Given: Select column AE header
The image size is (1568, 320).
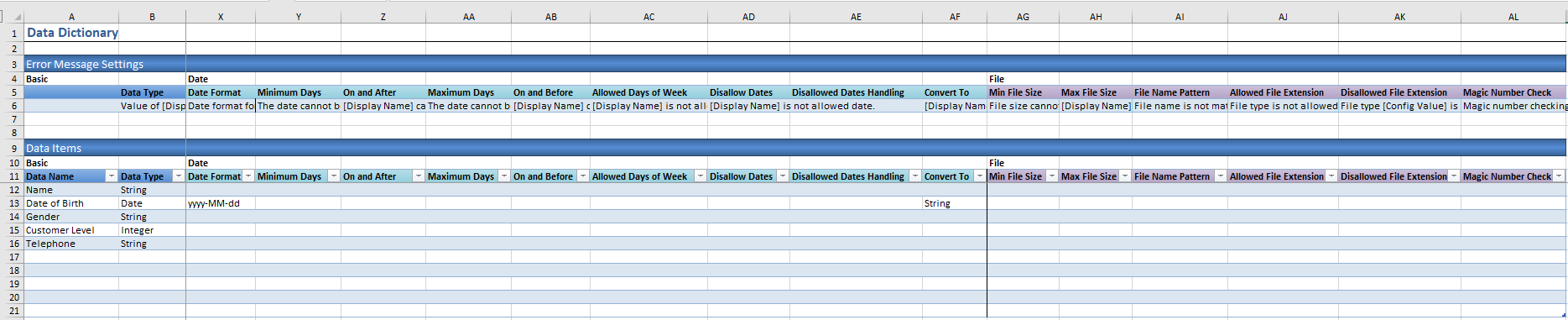Looking at the screenshot, I should 856,17.
